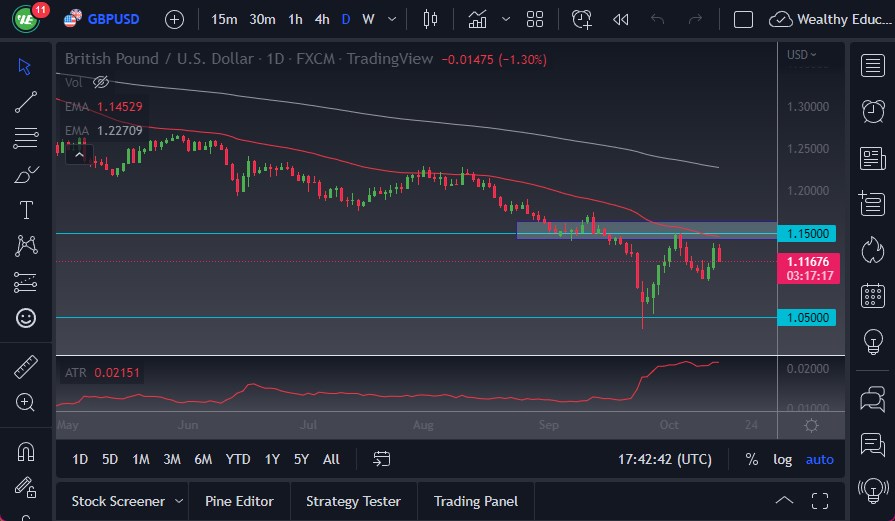Toggle Vol indicator visibility eye

point(100,83)
